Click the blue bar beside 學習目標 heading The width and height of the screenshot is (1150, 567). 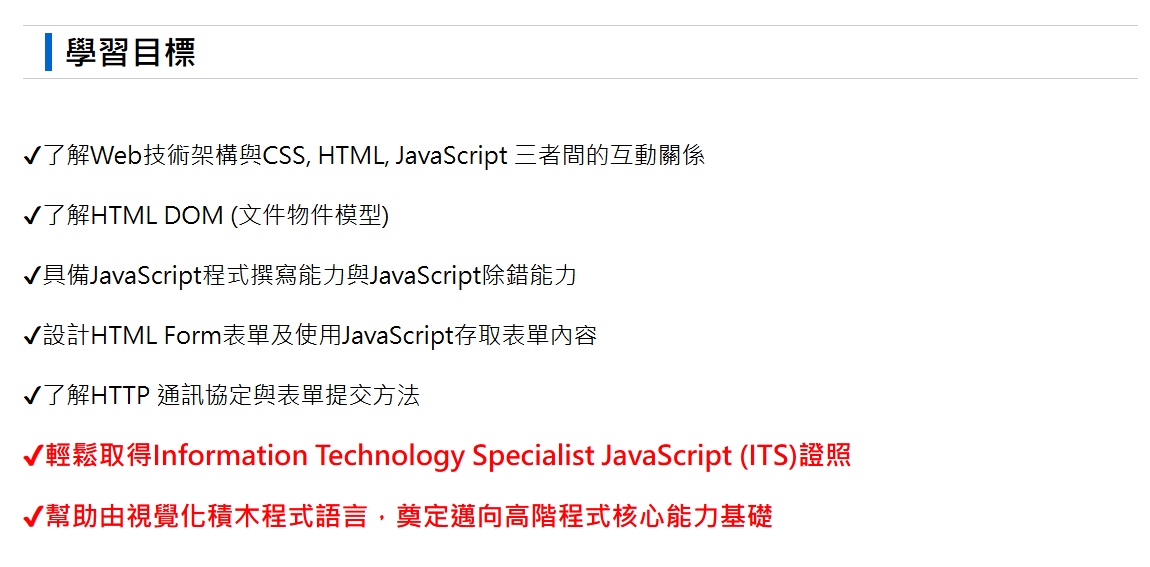[48, 52]
